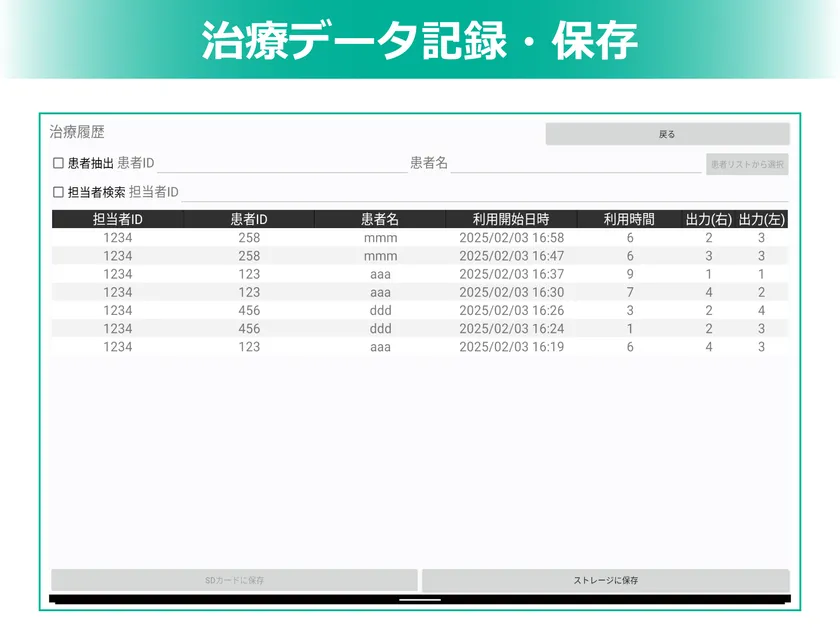Click the 出力(左) column header
Viewport: 840px width, 630px height.
click(762, 219)
